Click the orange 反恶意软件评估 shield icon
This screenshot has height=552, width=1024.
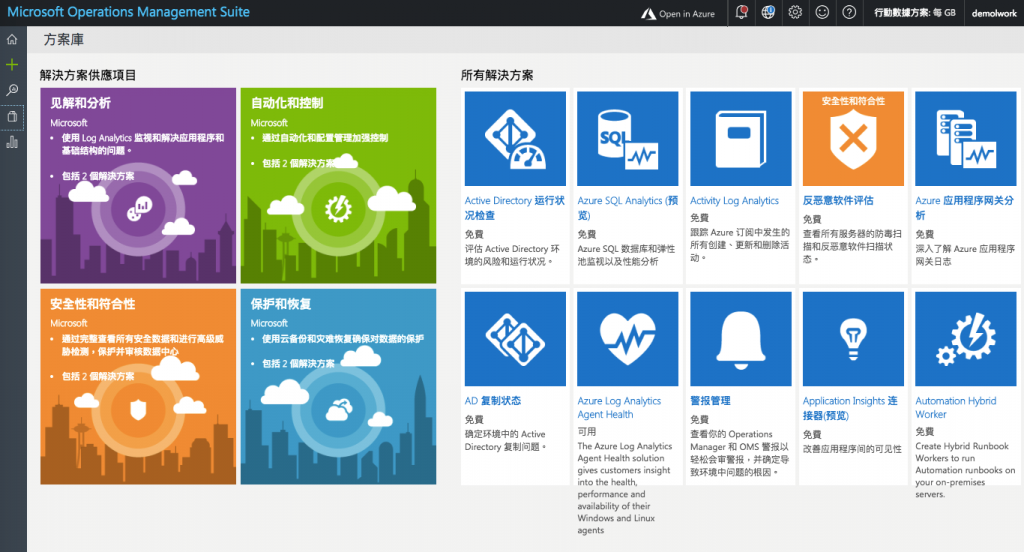click(853, 140)
